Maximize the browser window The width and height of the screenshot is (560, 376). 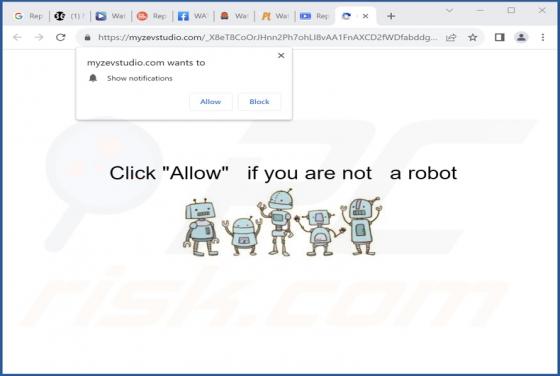(x=511, y=10)
